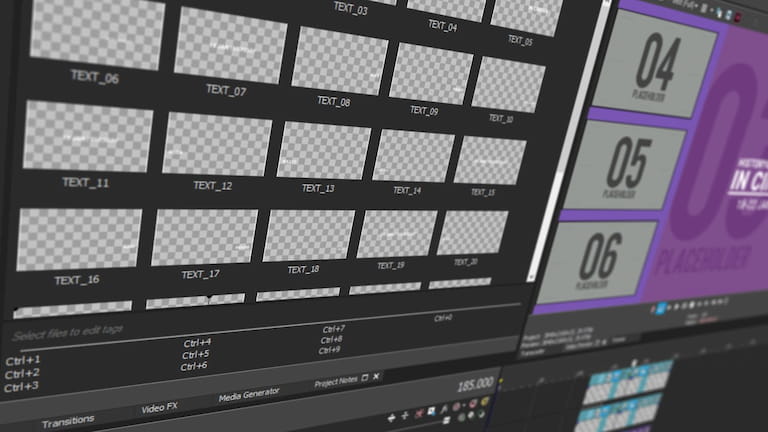The height and width of the screenshot is (432, 768).
Task: Select the TEXT_11 media thumbnail
Action: [88, 136]
